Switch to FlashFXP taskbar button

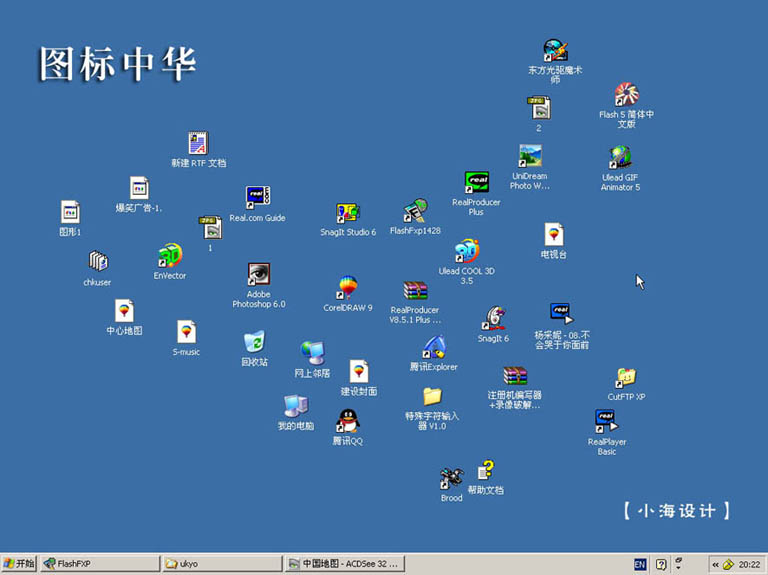[100, 564]
